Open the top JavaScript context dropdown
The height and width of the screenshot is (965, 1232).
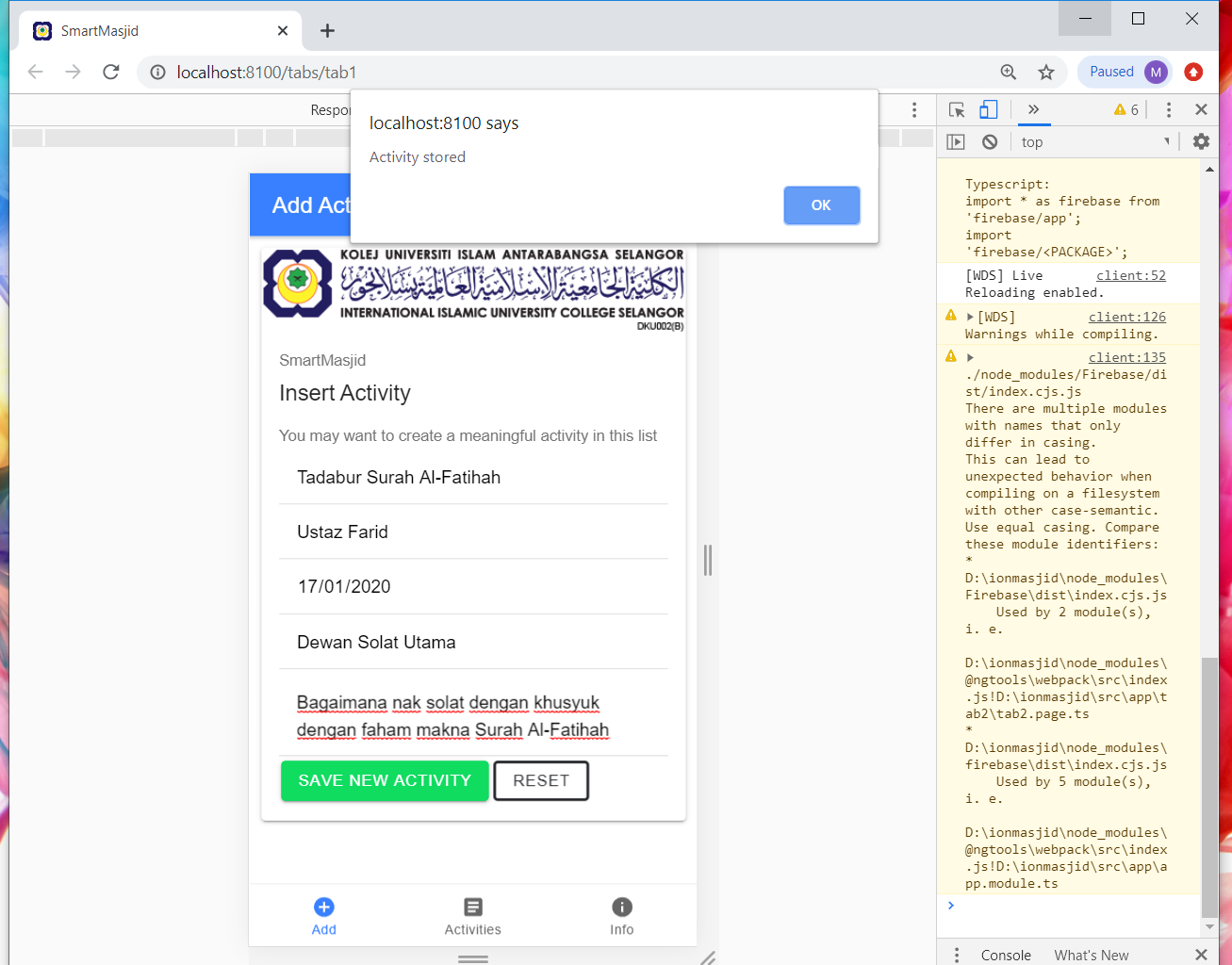(x=1093, y=142)
